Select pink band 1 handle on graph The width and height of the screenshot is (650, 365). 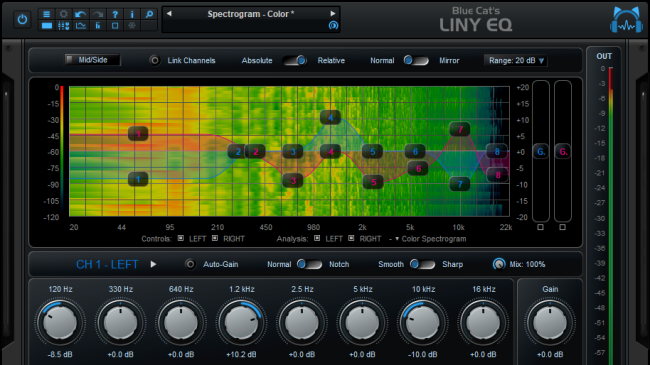pos(138,134)
